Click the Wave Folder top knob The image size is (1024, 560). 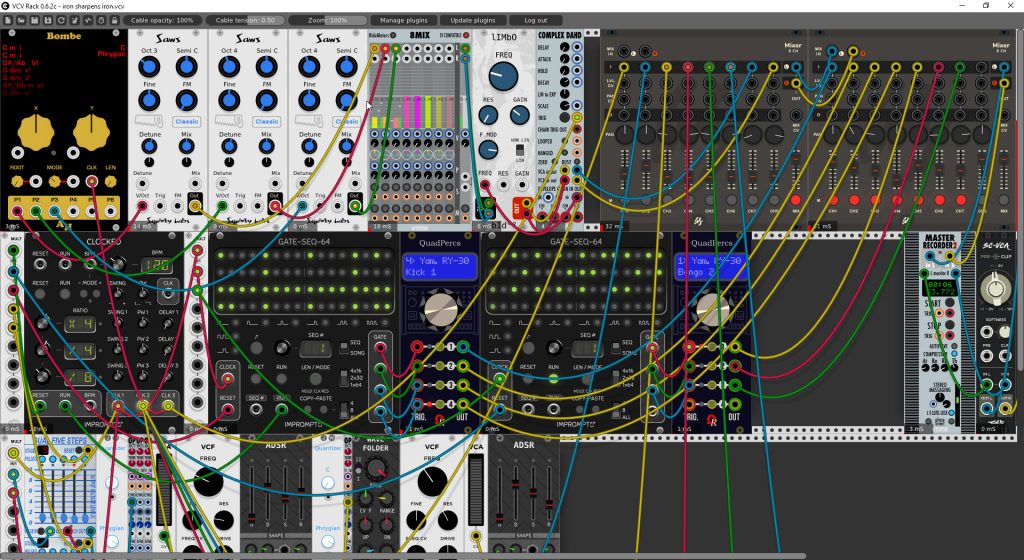tap(376, 468)
